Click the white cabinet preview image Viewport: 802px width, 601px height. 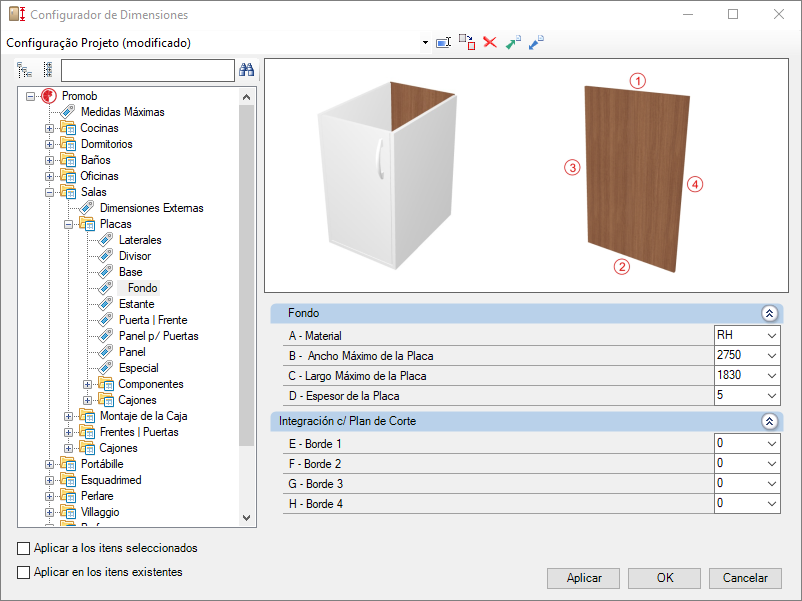click(x=387, y=175)
